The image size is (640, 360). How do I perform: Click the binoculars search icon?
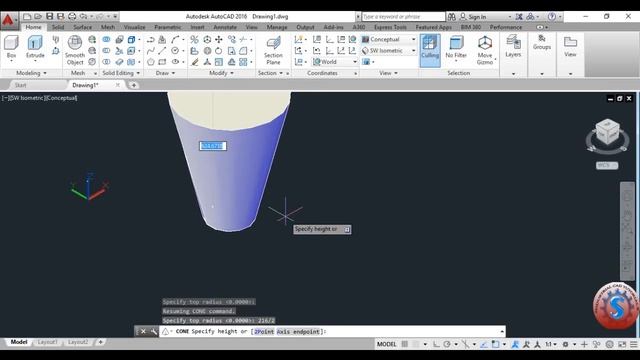(x=451, y=17)
